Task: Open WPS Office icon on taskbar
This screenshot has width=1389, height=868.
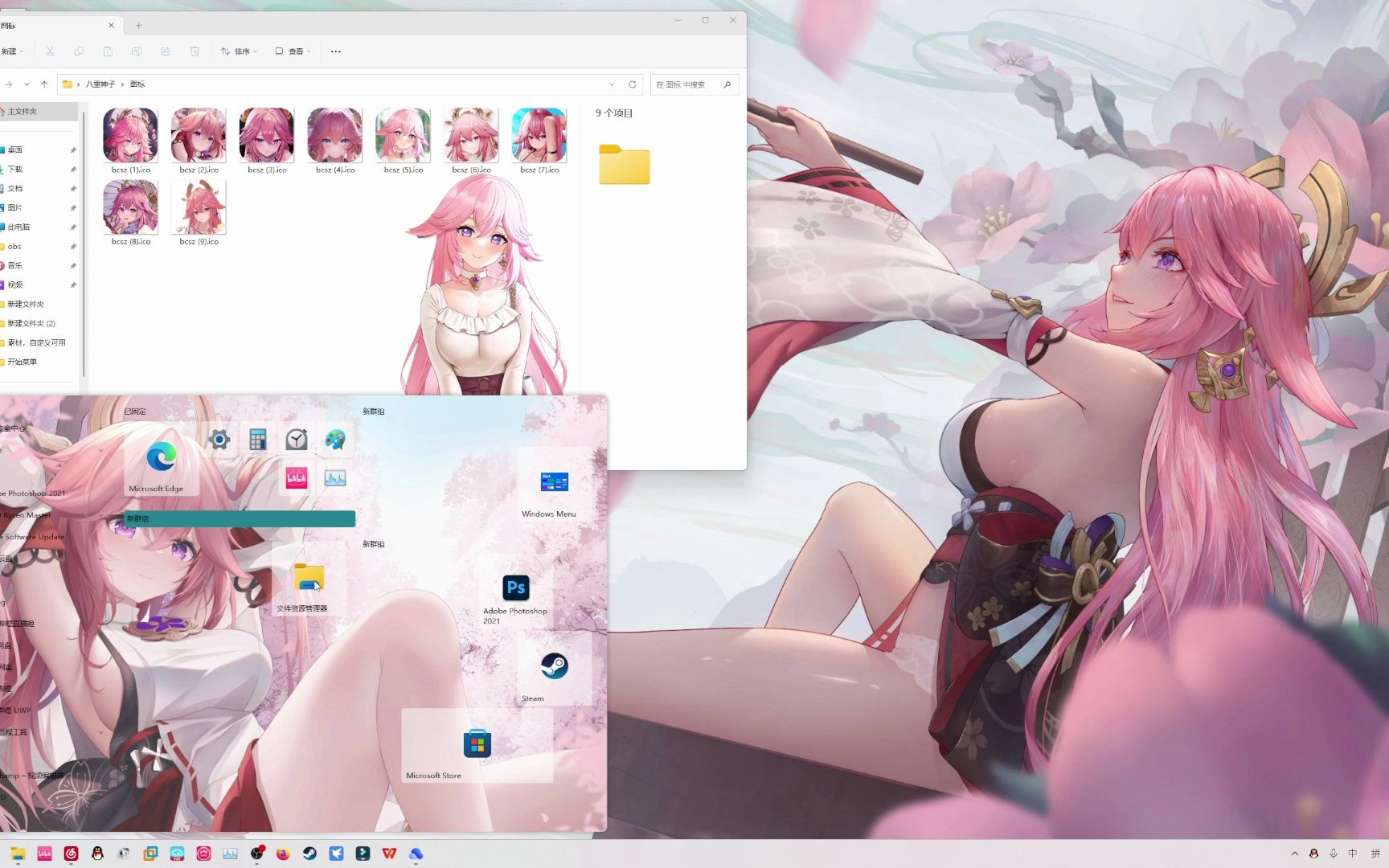Action: (389, 854)
